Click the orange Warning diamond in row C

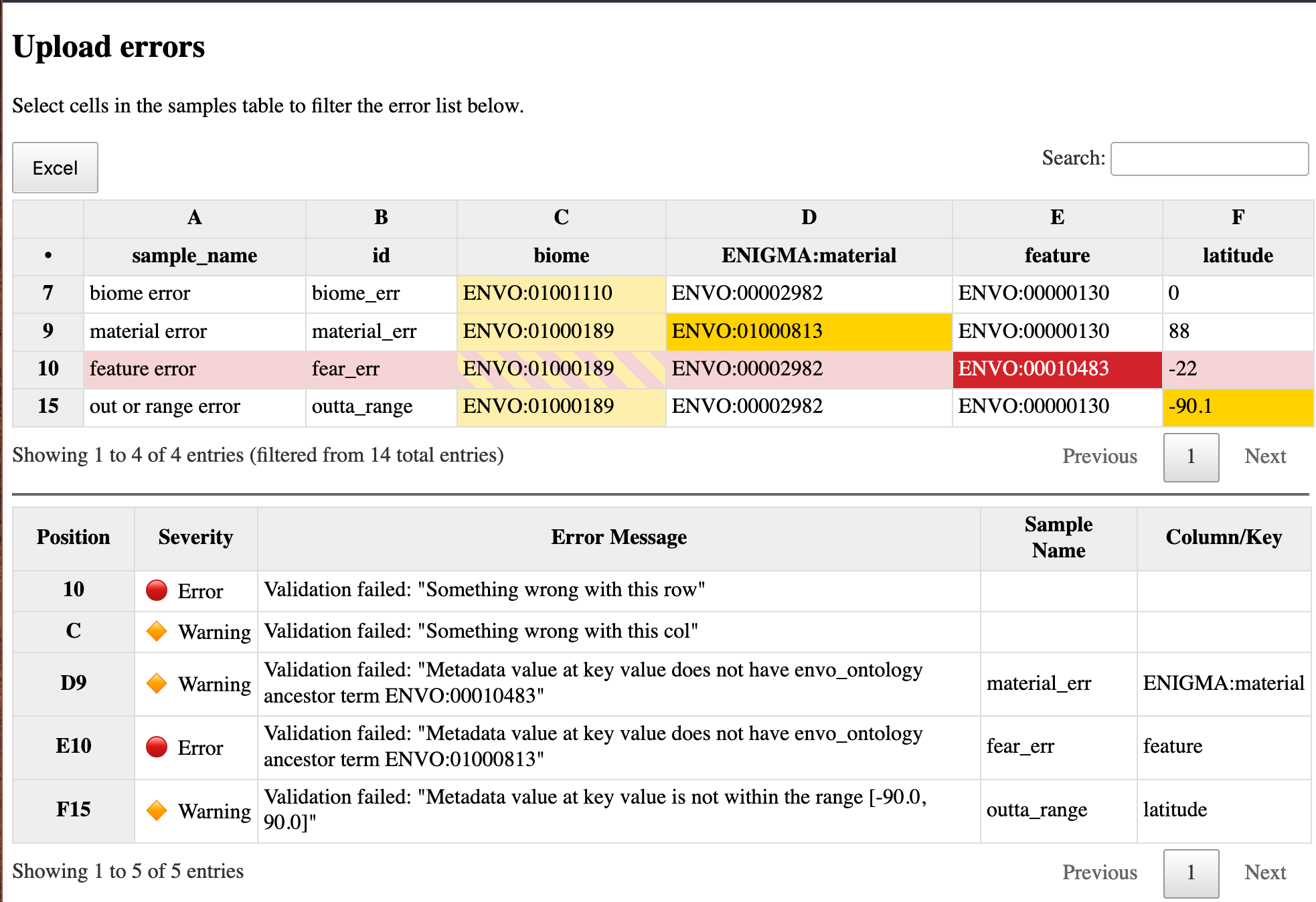pos(157,630)
